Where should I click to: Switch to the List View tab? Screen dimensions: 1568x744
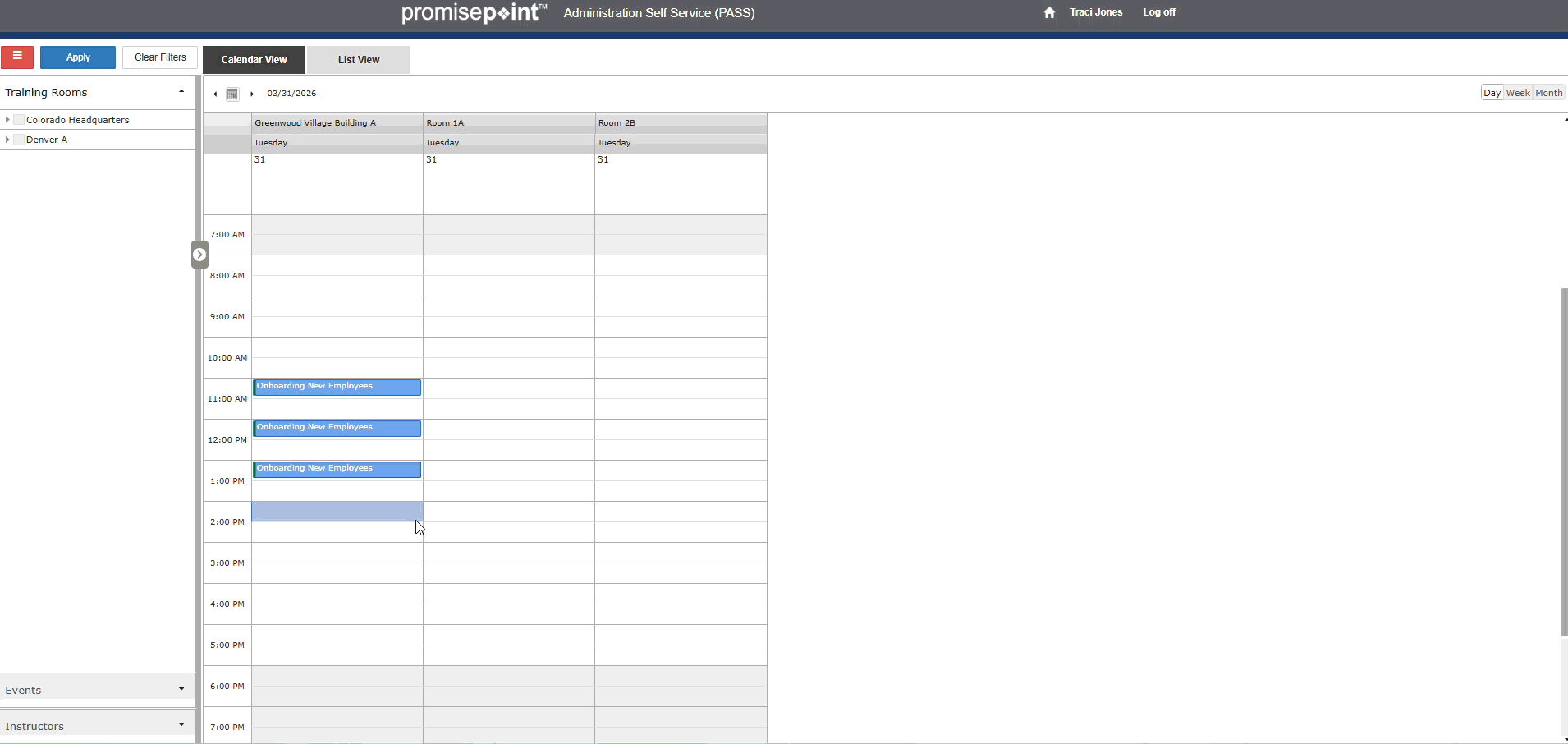click(x=359, y=60)
